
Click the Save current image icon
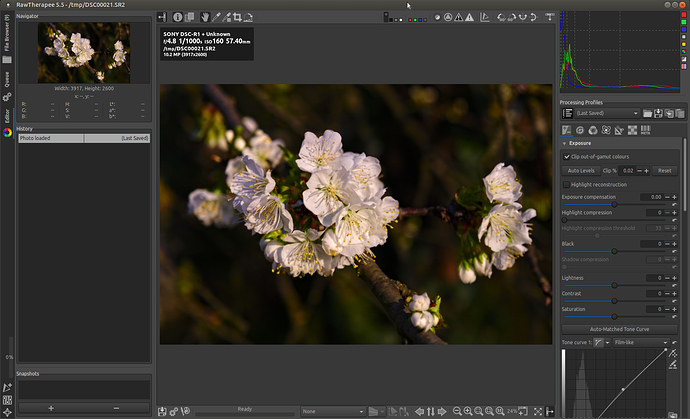coord(163,410)
